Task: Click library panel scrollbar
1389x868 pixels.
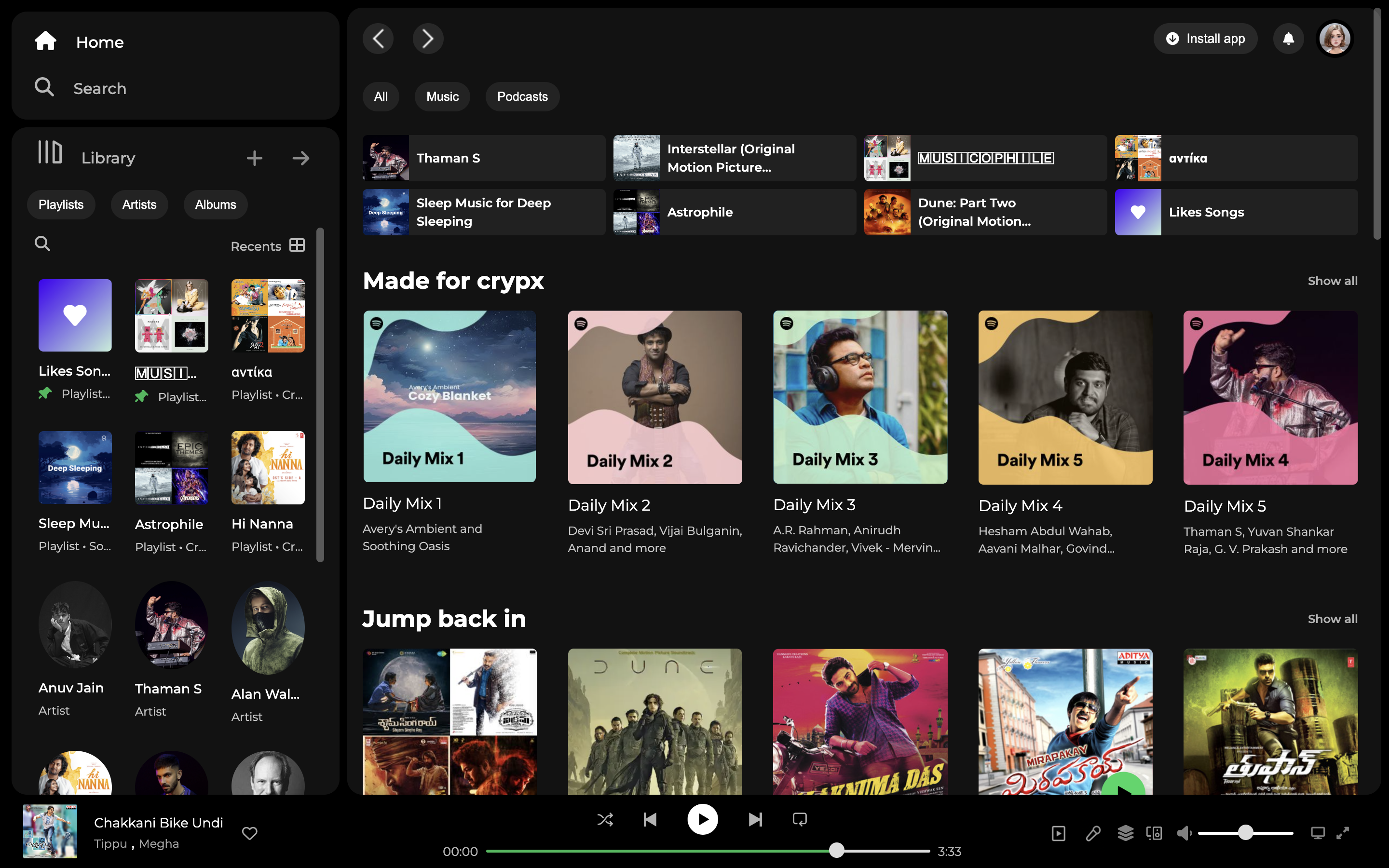Action: (320, 395)
